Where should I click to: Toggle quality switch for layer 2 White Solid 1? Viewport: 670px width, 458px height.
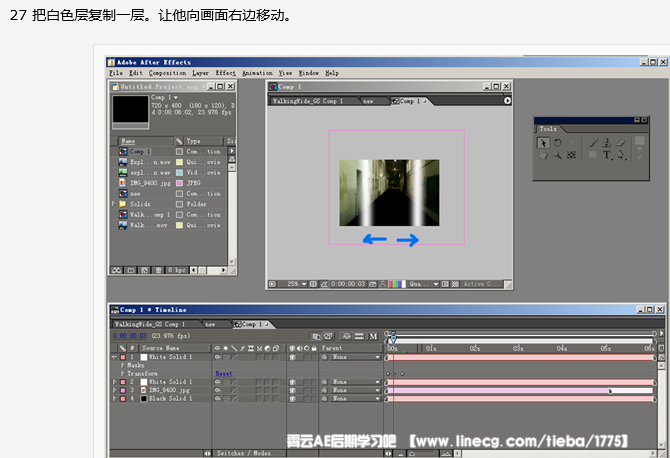tap(234, 382)
